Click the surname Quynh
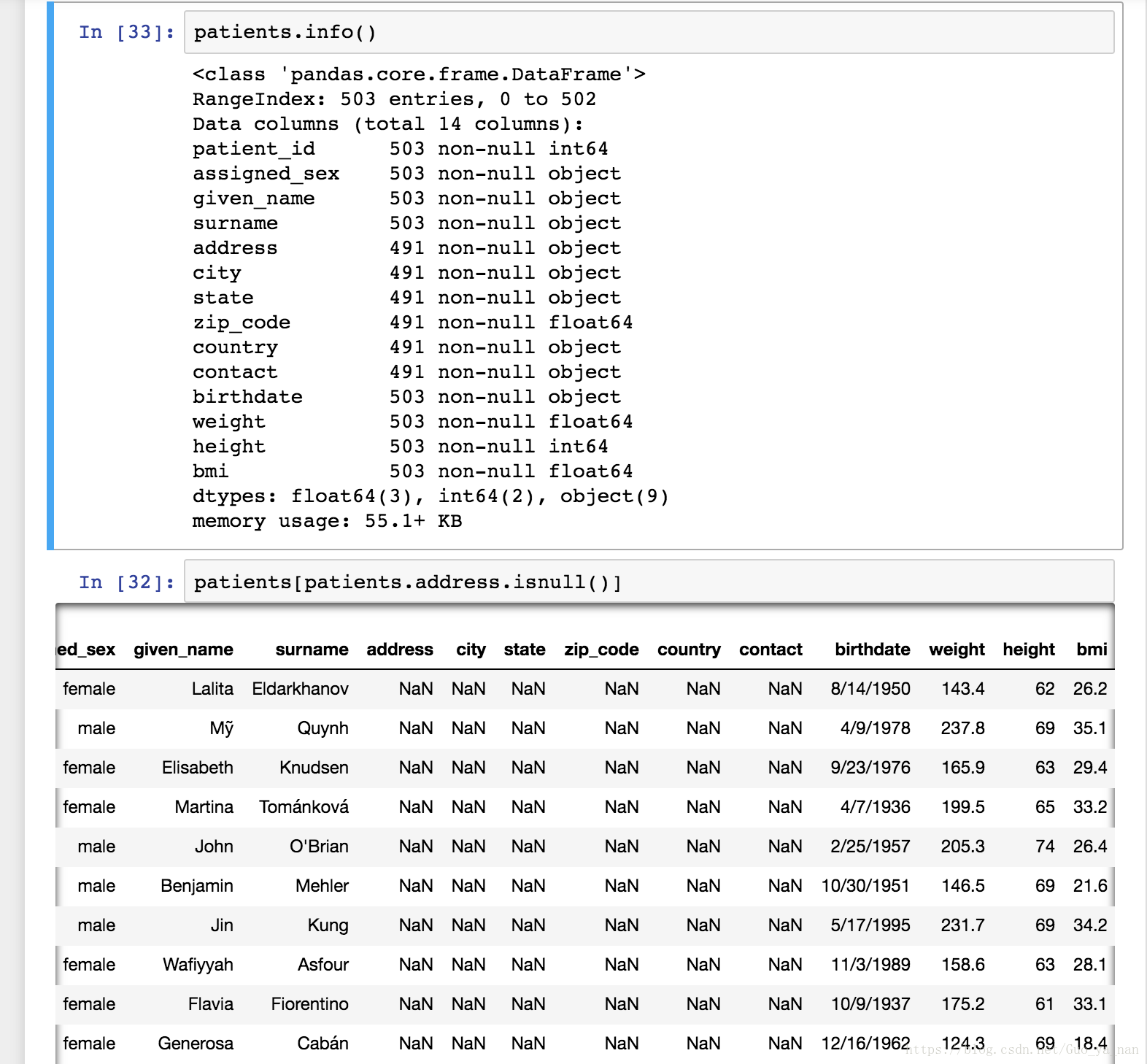Image resolution: width=1147 pixels, height=1064 pixels. click(323, 728)
